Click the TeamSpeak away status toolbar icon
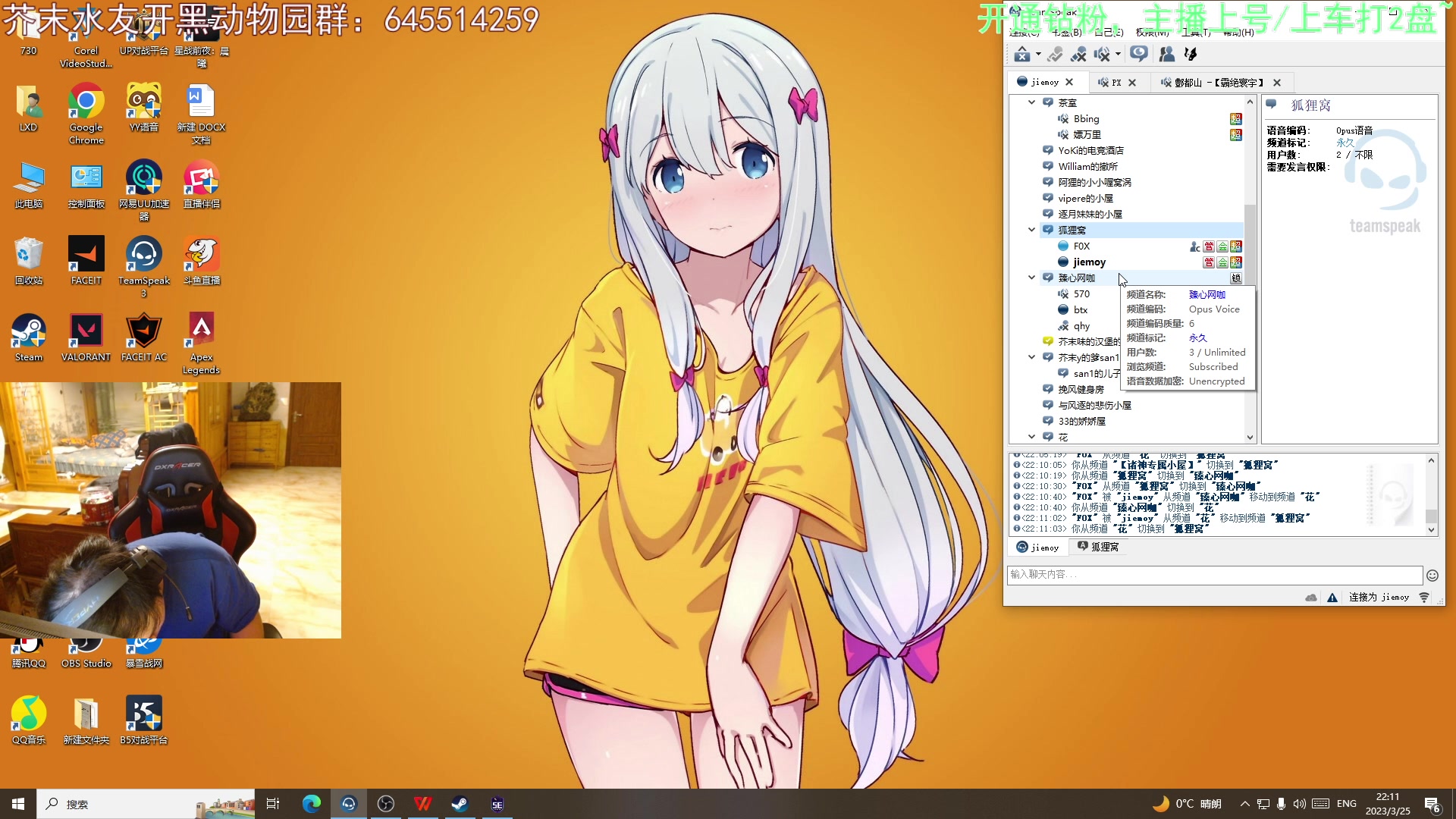 click(1021, 54)
